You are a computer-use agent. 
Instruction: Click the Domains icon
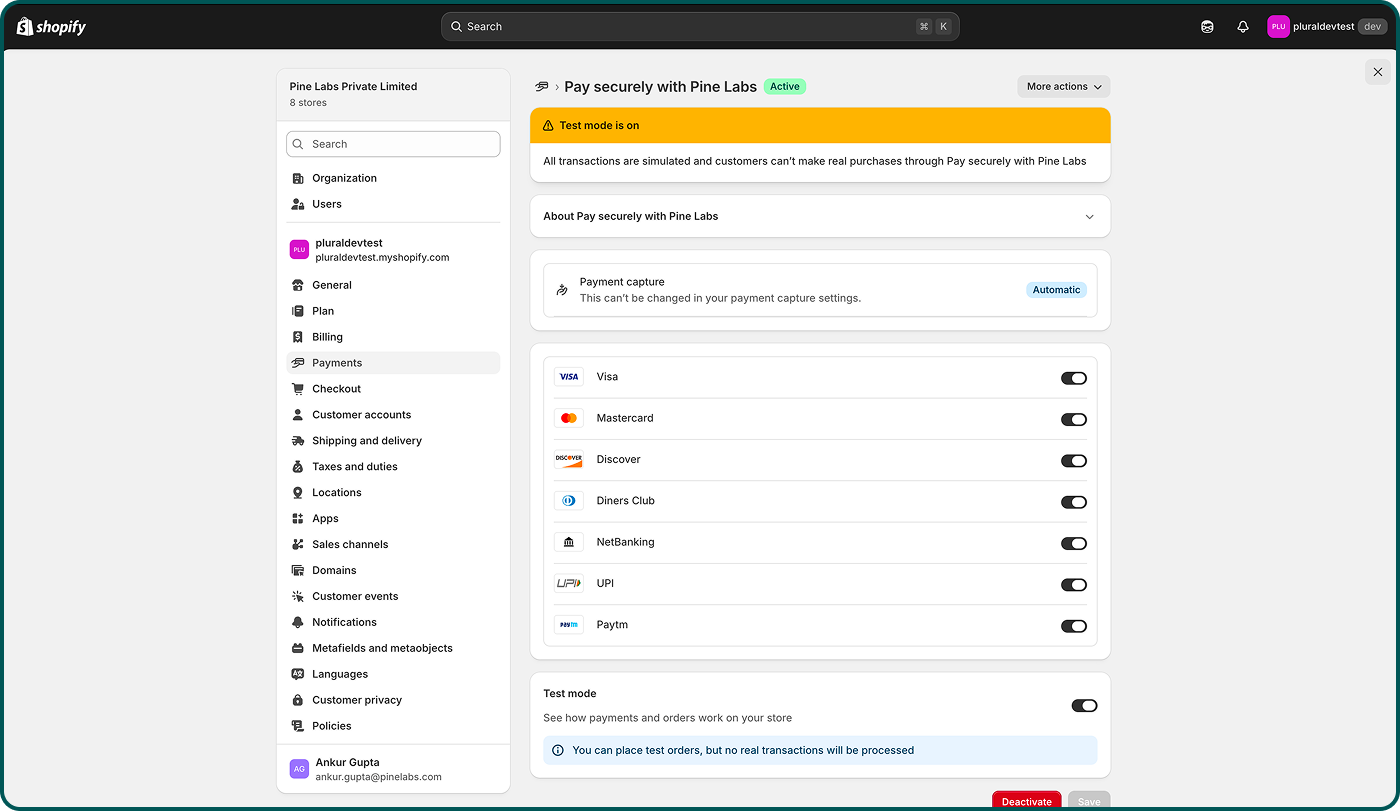point(297,571)
